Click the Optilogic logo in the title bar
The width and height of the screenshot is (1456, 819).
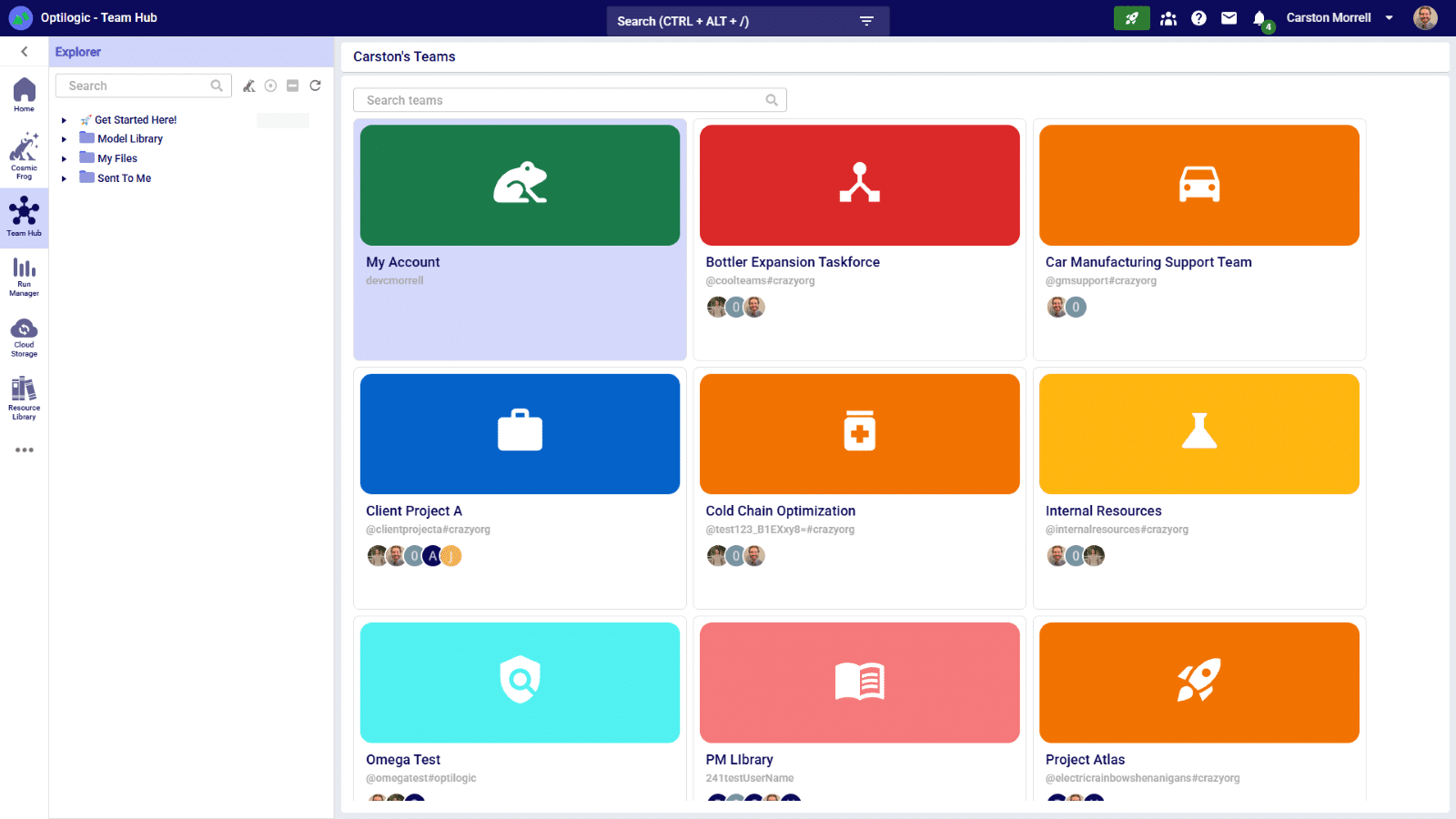coord(20,17)
